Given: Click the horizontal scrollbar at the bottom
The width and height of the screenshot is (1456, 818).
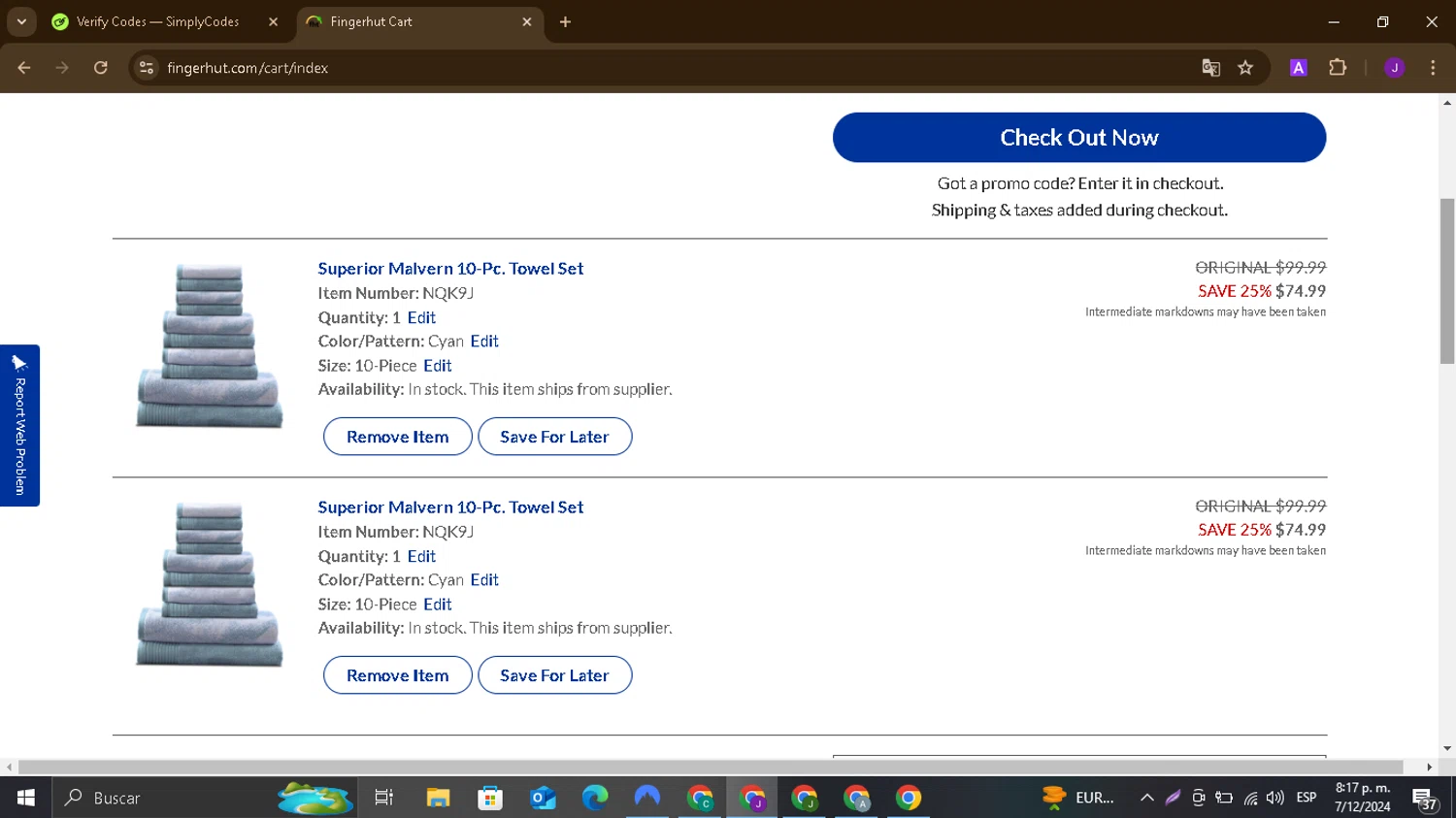Looking at the screenshot, I should click(x=711, y=767).
